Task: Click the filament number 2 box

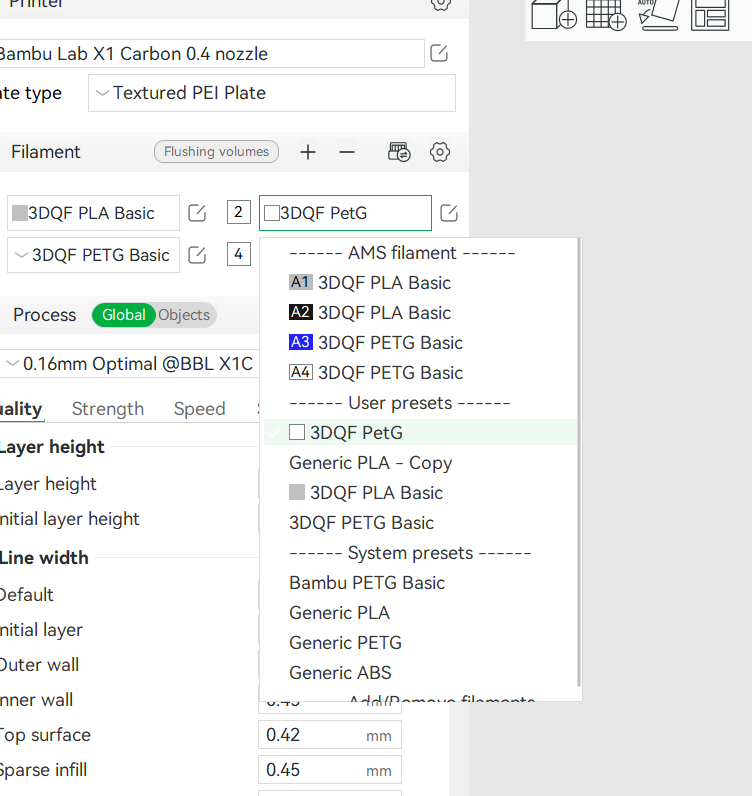Action: click(239, 212)
